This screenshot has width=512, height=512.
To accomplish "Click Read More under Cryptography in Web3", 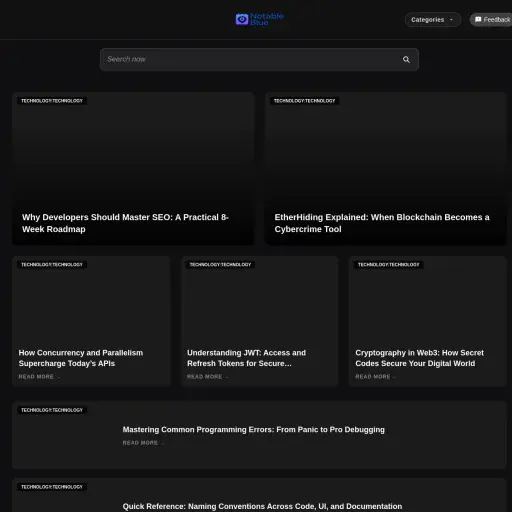I will (376, 377).
